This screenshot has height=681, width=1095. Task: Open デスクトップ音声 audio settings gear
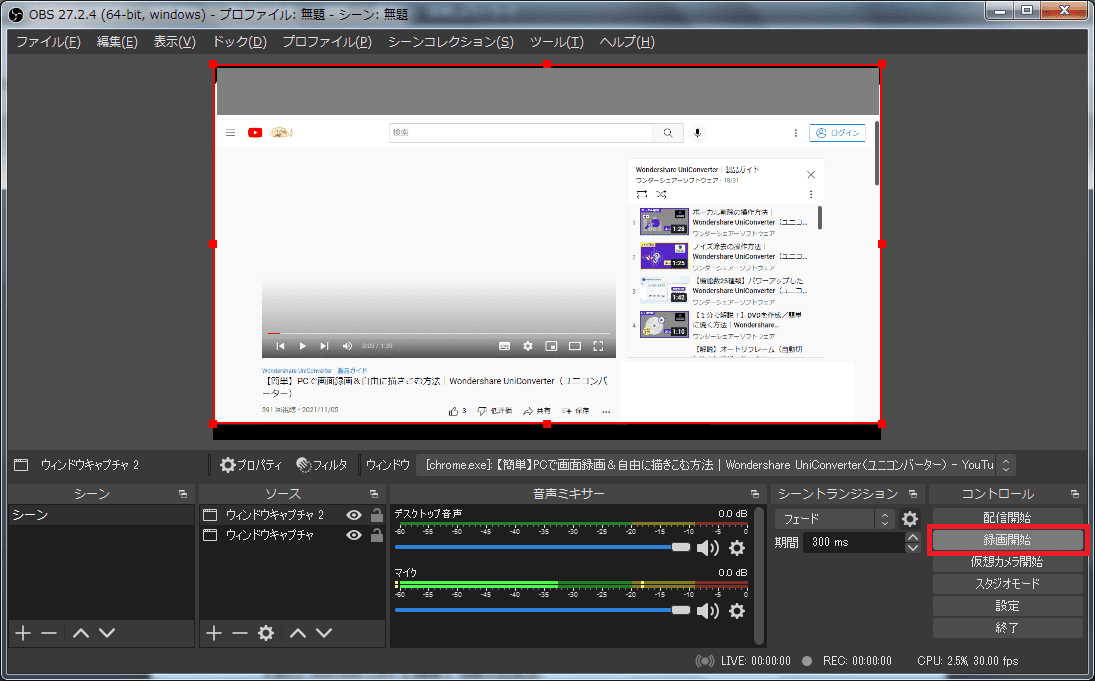tap(737, 548)
